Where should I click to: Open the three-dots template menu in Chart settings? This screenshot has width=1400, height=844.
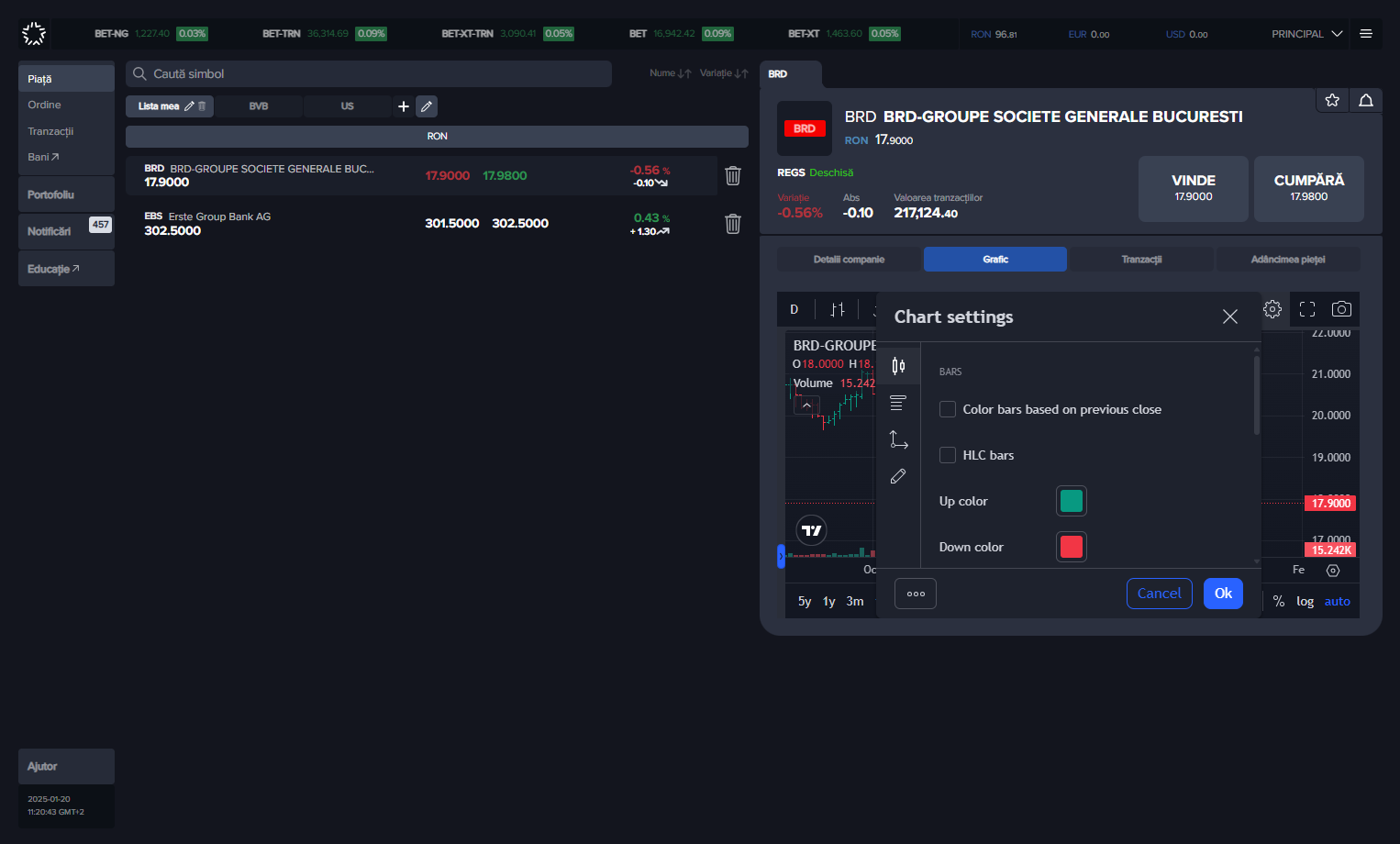pos(916,594)
